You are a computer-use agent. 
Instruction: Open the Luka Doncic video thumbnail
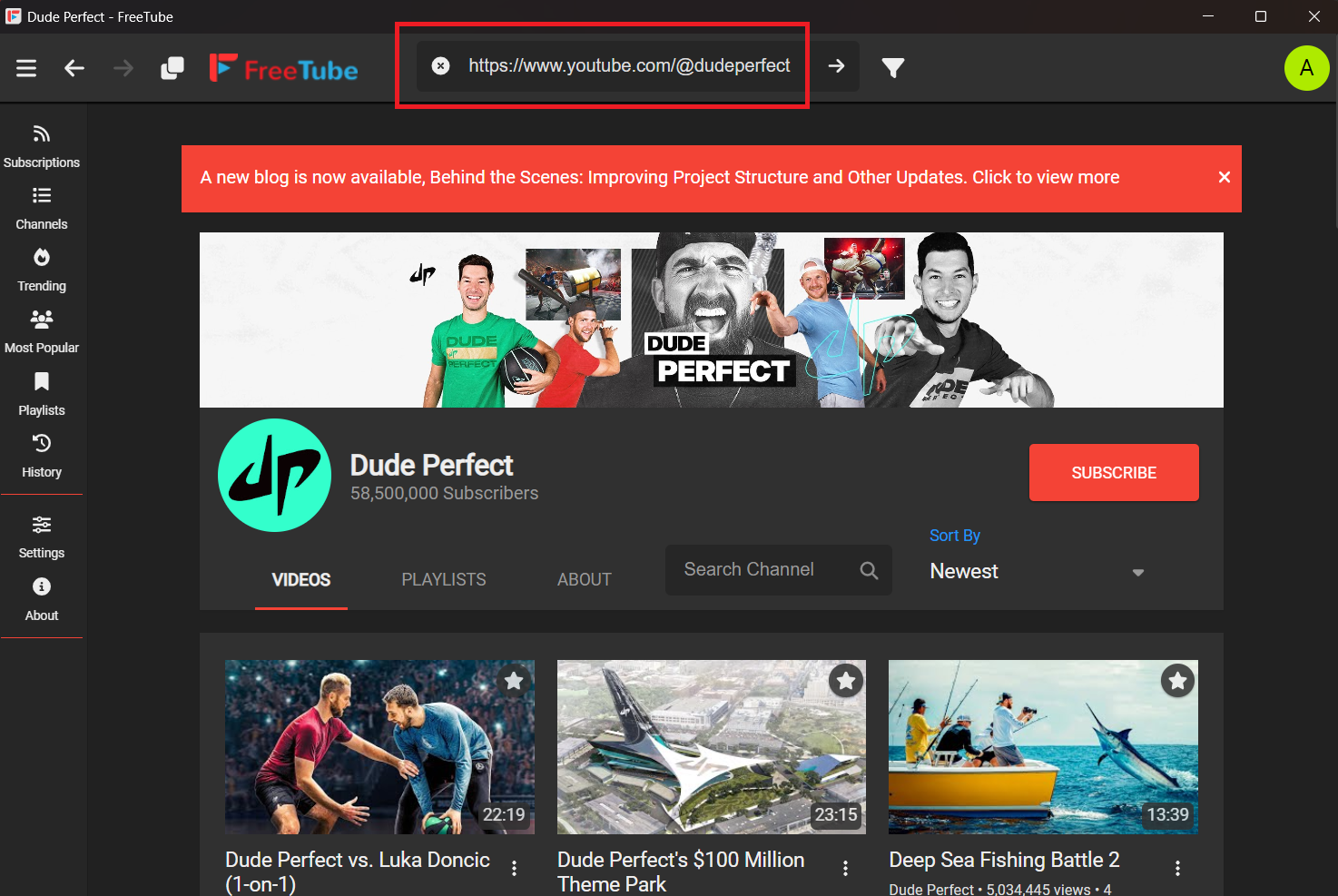coord(379,747)
